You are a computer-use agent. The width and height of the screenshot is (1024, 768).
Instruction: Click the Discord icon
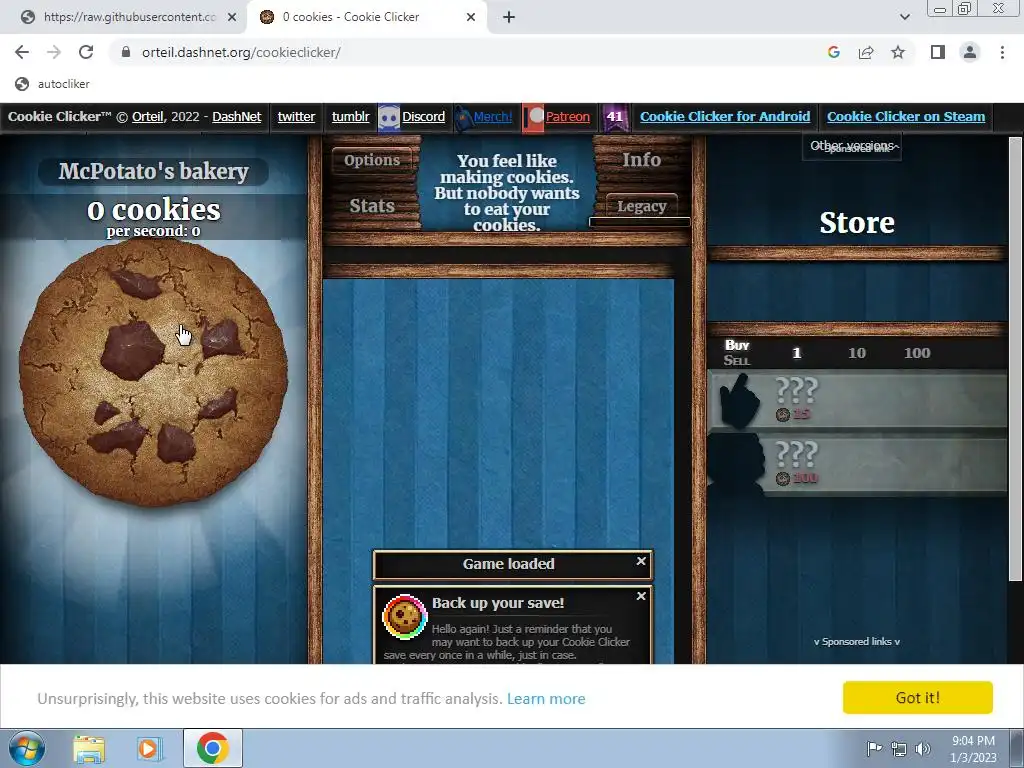[389, 118]
